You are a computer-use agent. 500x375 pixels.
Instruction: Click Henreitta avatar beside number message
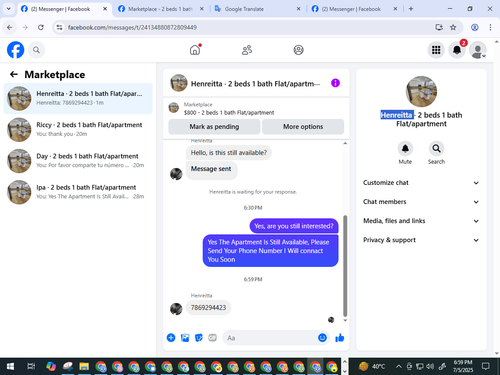point(176,309)
